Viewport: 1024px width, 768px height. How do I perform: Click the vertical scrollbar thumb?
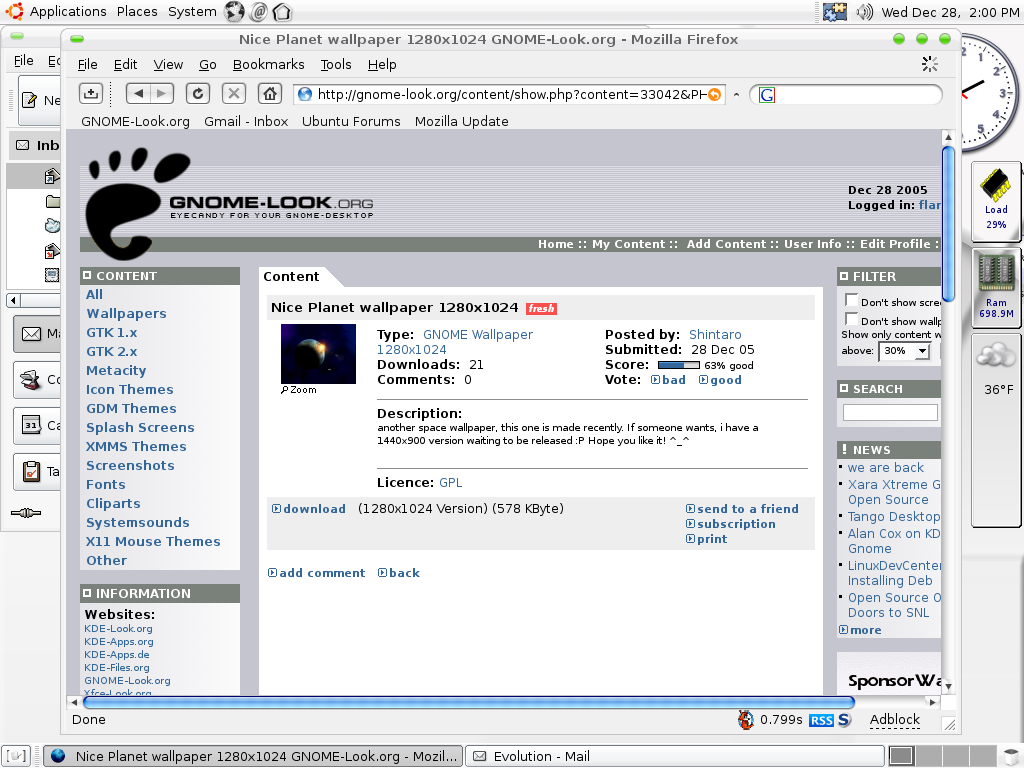948,224
